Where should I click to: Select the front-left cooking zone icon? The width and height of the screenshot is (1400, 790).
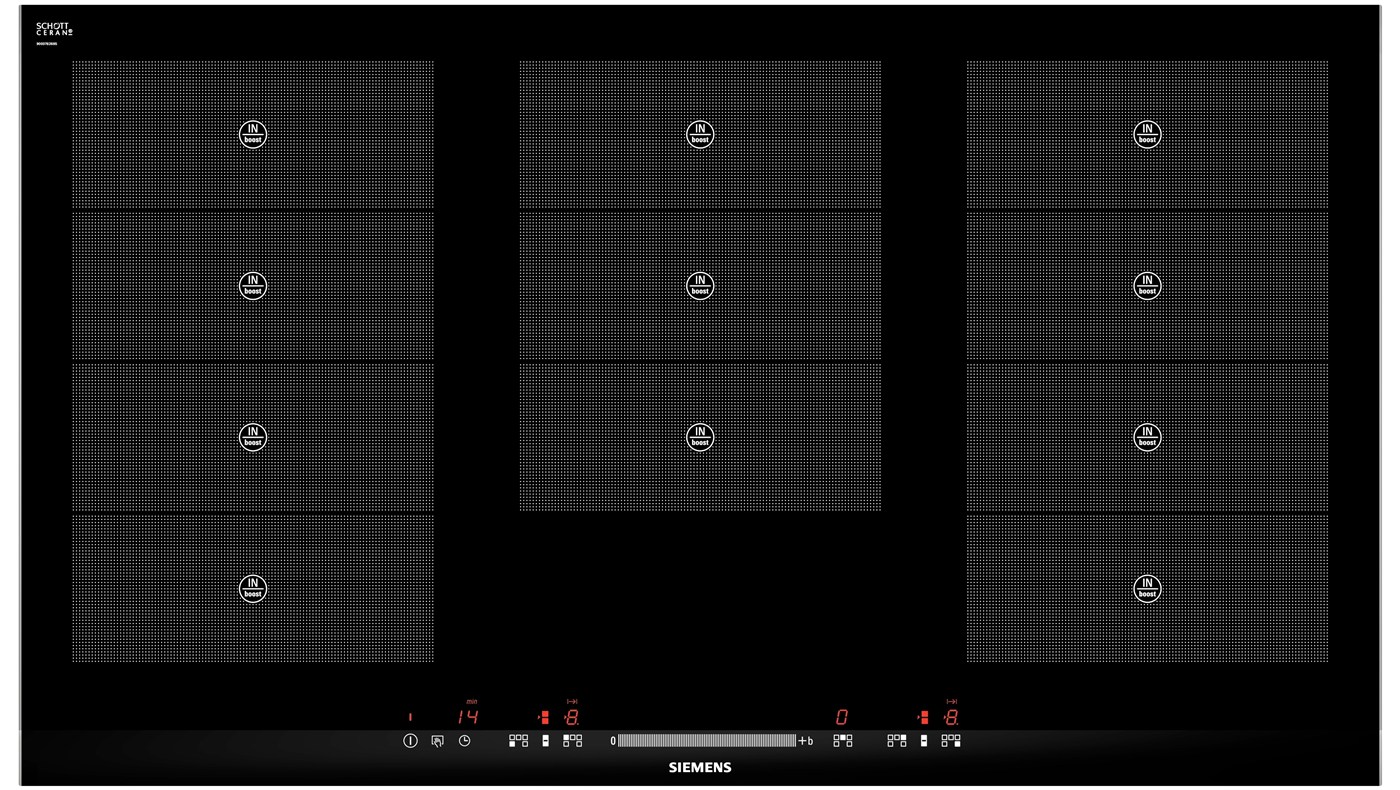coord(518,741)
